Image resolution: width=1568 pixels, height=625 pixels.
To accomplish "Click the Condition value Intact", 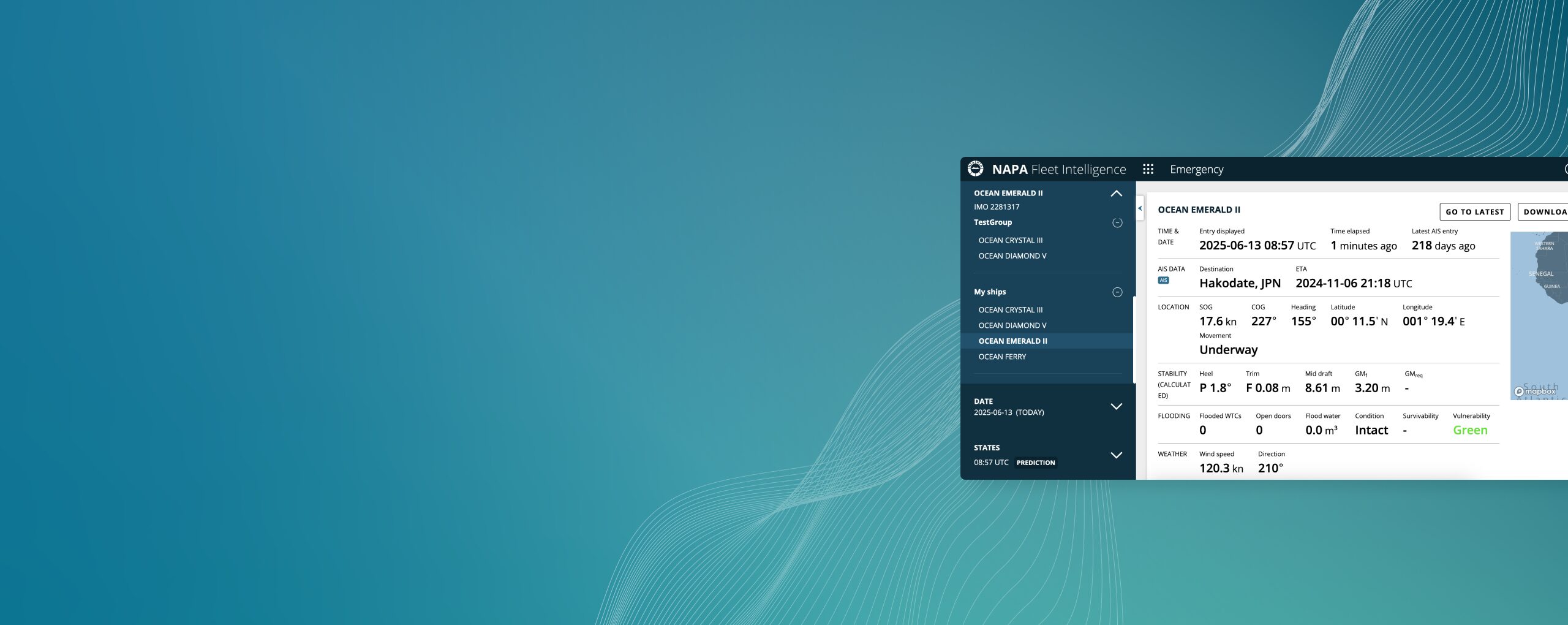I will (x=1371, y=430).
